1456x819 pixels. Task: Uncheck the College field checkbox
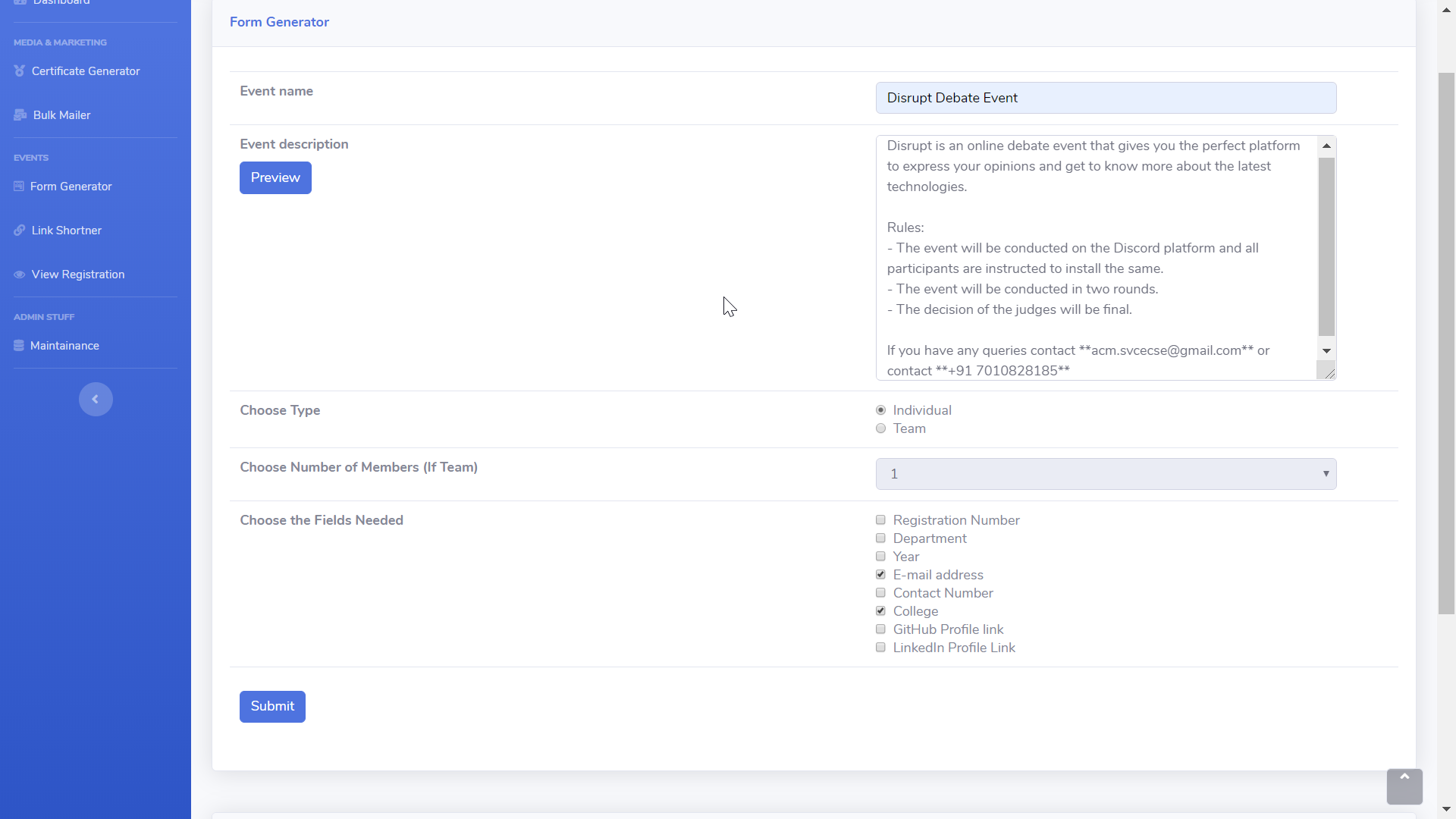click(880, 611)
